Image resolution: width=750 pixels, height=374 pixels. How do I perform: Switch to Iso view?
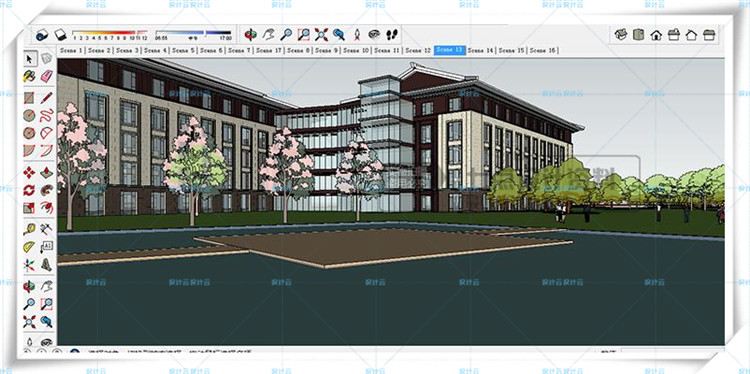pyautogui.click(x=621, y=34)
